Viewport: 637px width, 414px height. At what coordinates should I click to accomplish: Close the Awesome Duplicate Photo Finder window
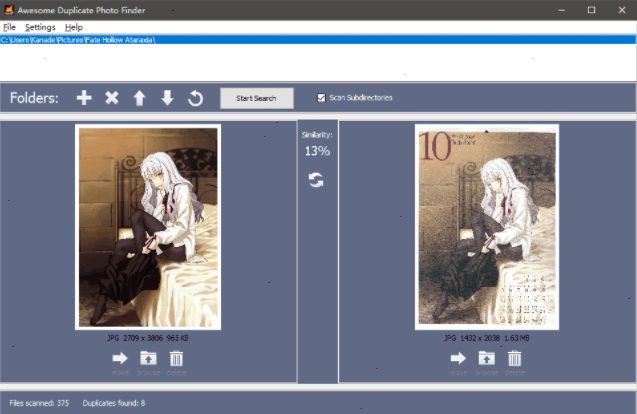(622, 10)
